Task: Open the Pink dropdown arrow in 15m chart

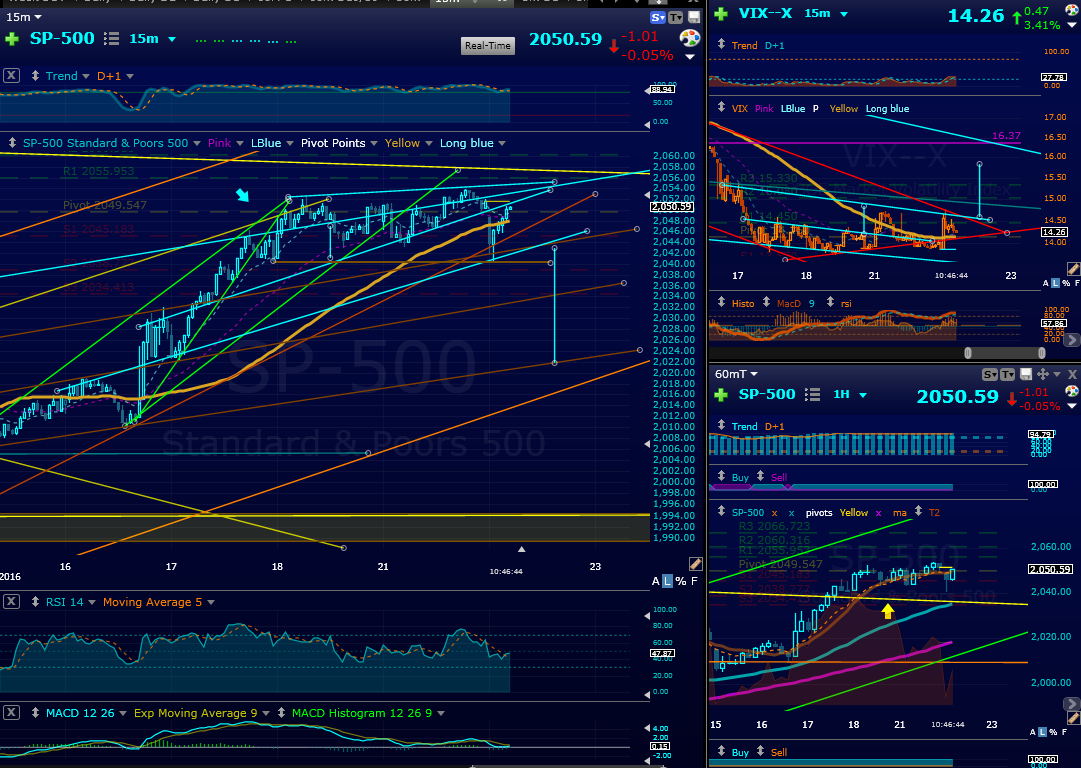Action: click(240, 143)
